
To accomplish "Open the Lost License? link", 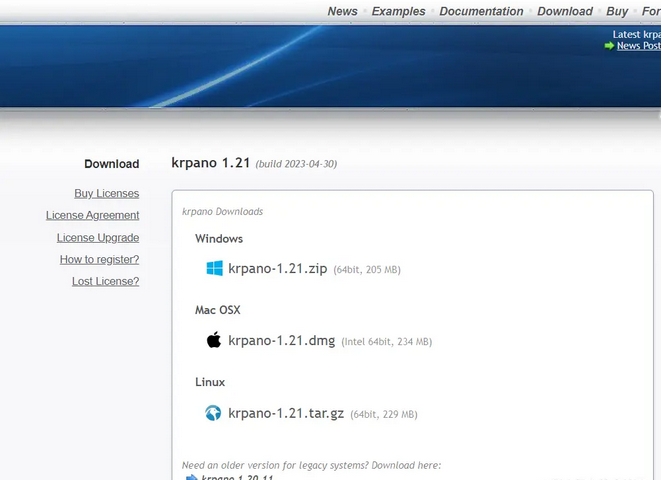I will pos(106,281).
